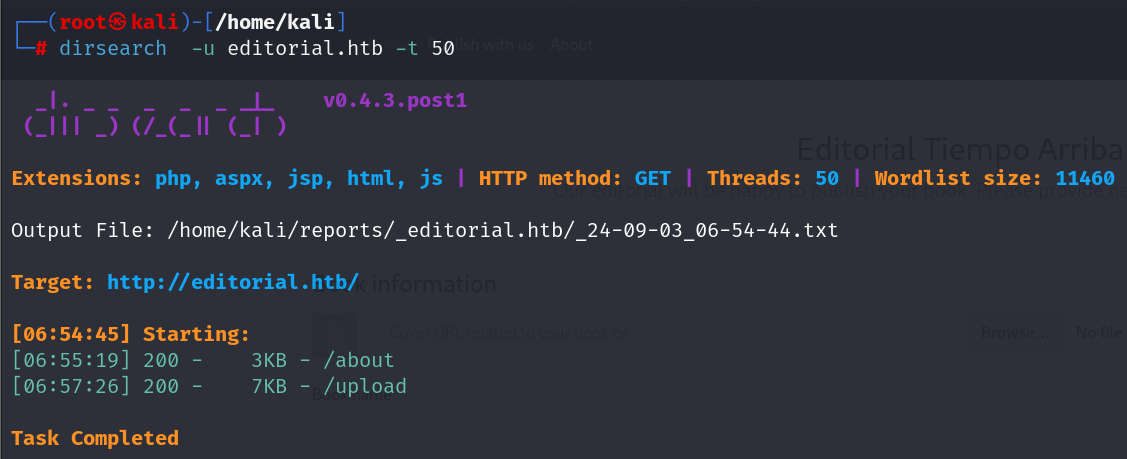Click version text 'v0.4.3.post1'

(395, 101)
